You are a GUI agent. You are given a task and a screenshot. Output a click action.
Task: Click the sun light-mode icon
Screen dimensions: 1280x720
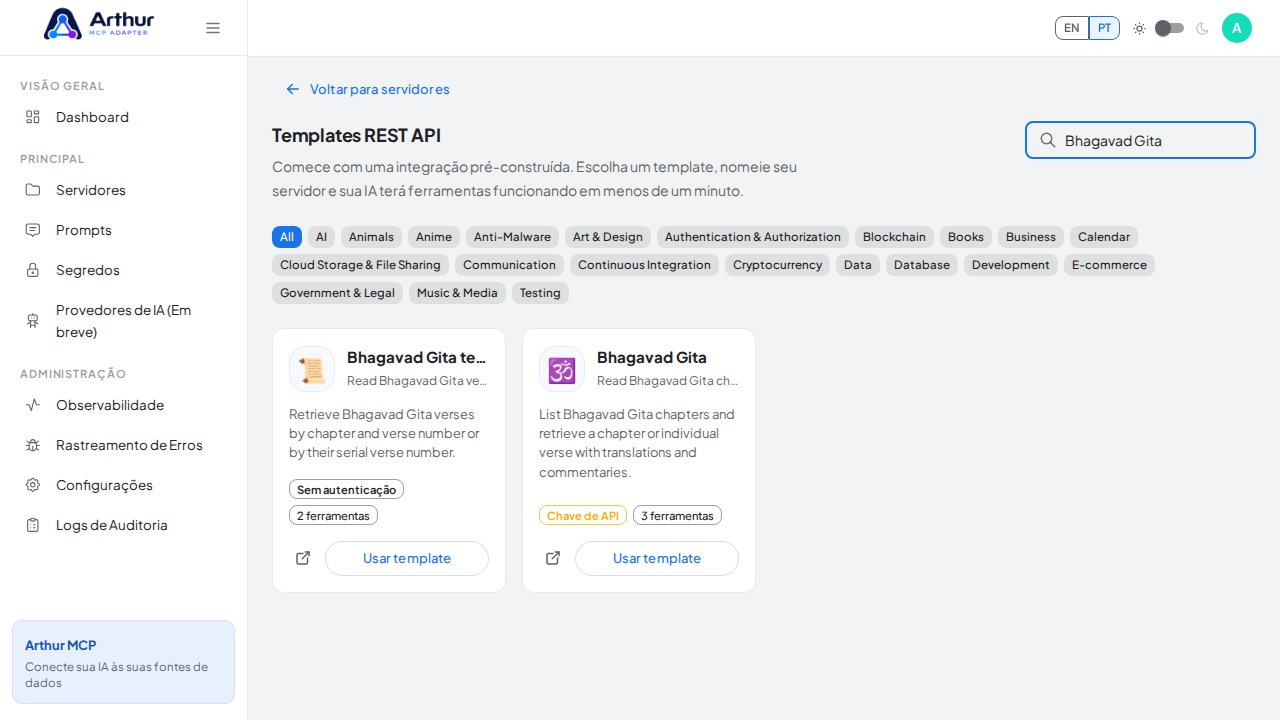point(1139,28)
